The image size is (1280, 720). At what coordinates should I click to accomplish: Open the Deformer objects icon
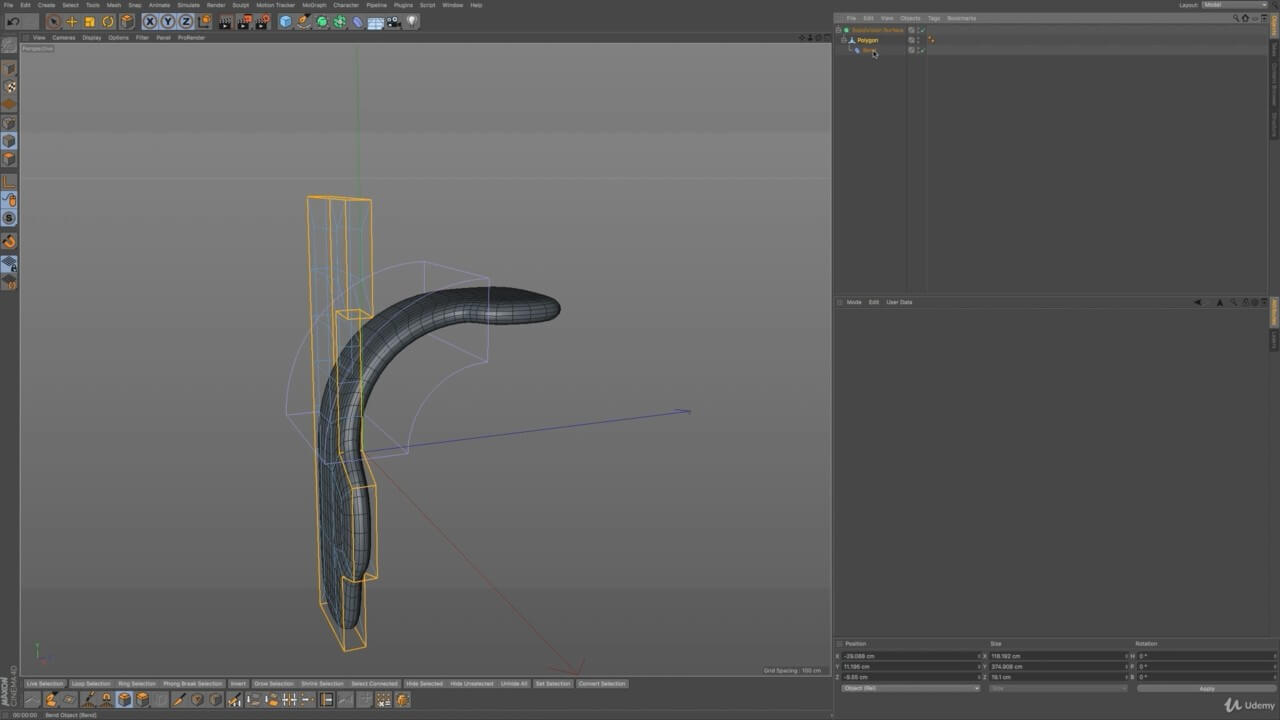coord(357,21)
